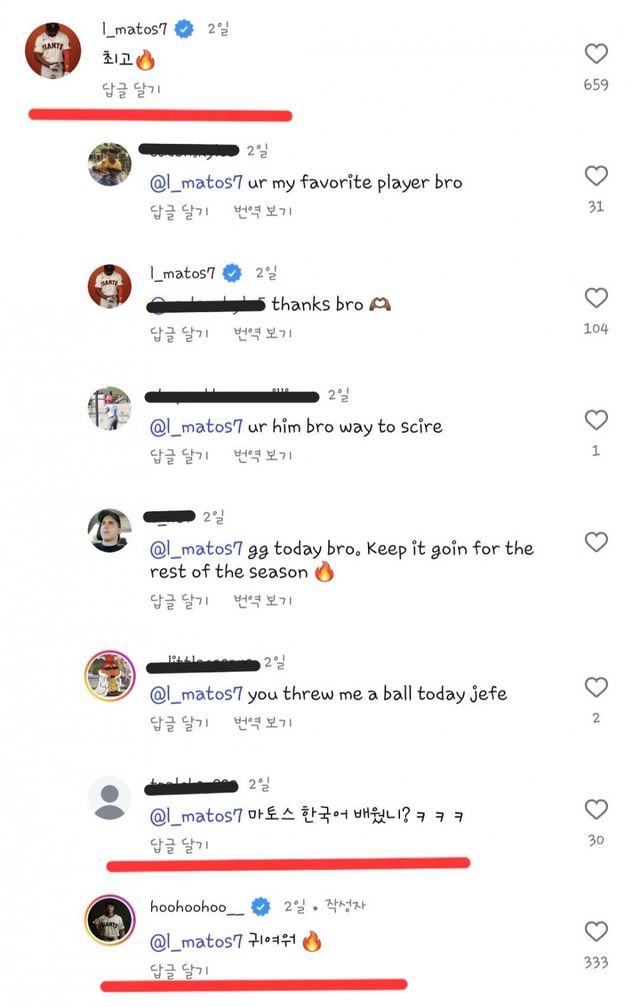
Task: Click @l_matos7 mention in 'ur him bro' comment
Action: point(196,426)
